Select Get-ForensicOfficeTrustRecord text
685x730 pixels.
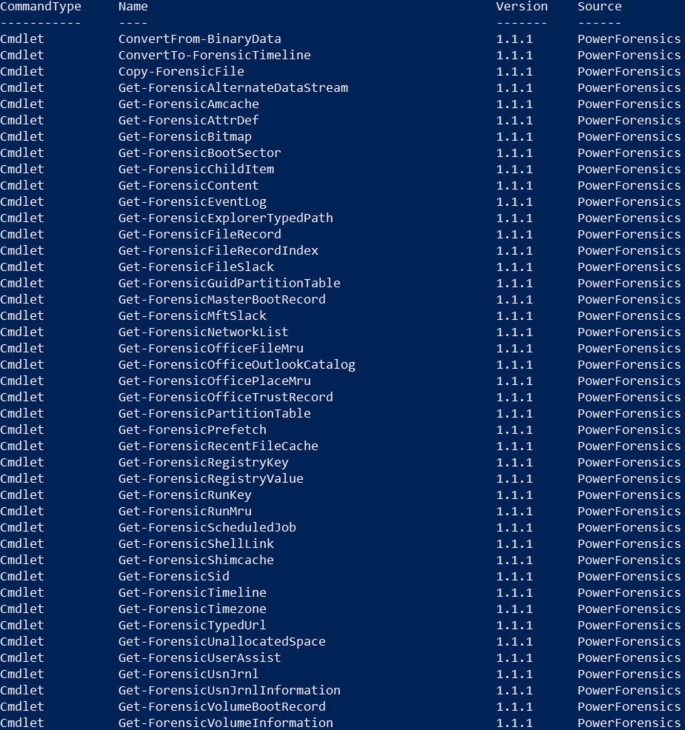coord(225,398)
